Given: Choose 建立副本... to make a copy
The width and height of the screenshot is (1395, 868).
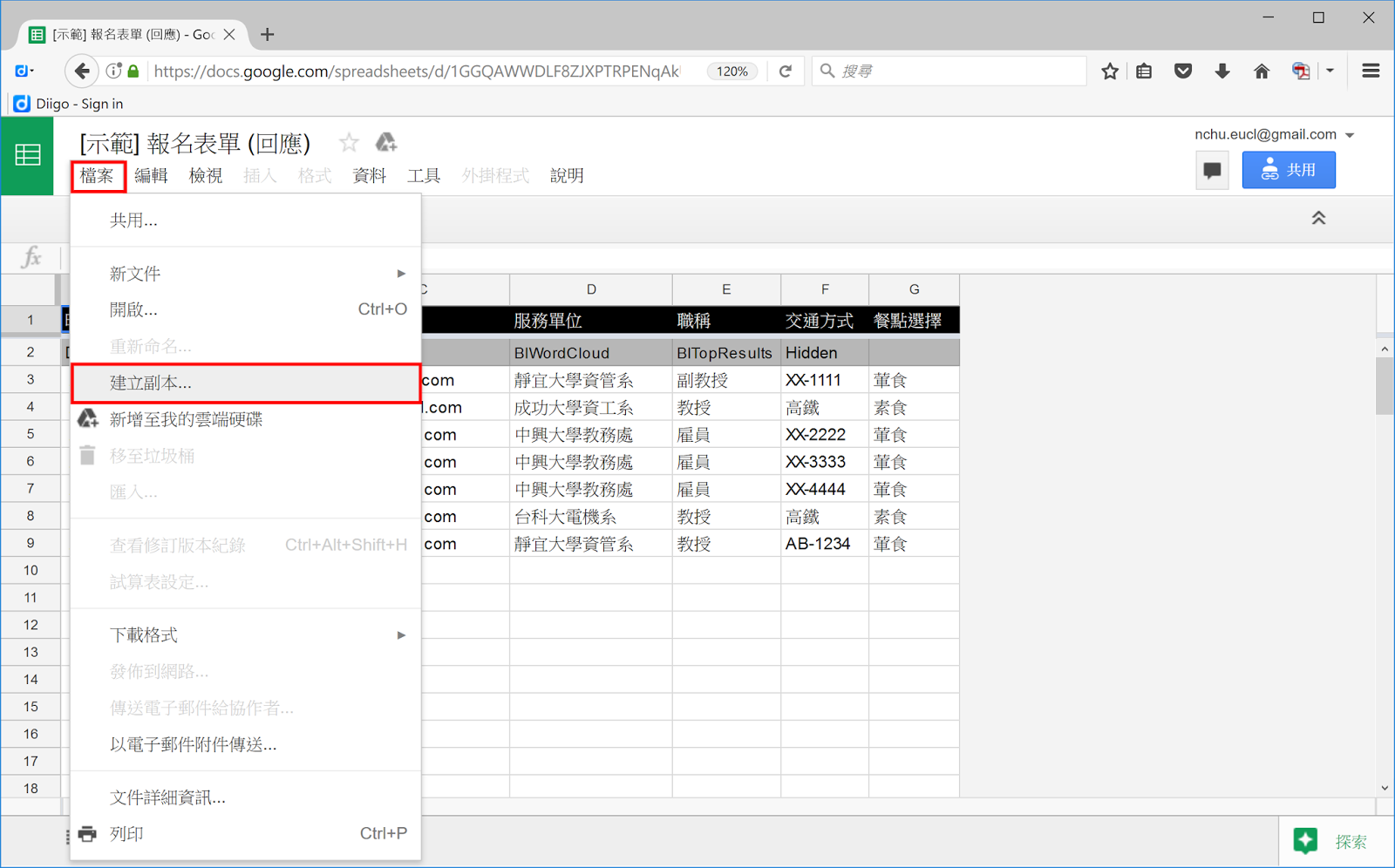Looking at the screenshot, I should coord(246,383).
